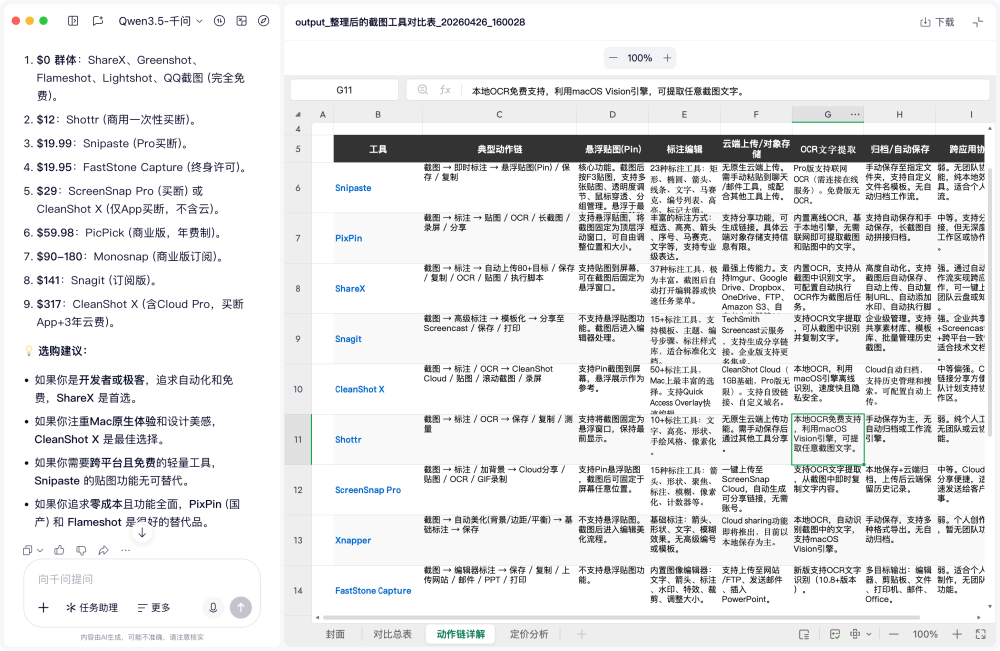Open the ShareX link cell

(x=350, y=289)
